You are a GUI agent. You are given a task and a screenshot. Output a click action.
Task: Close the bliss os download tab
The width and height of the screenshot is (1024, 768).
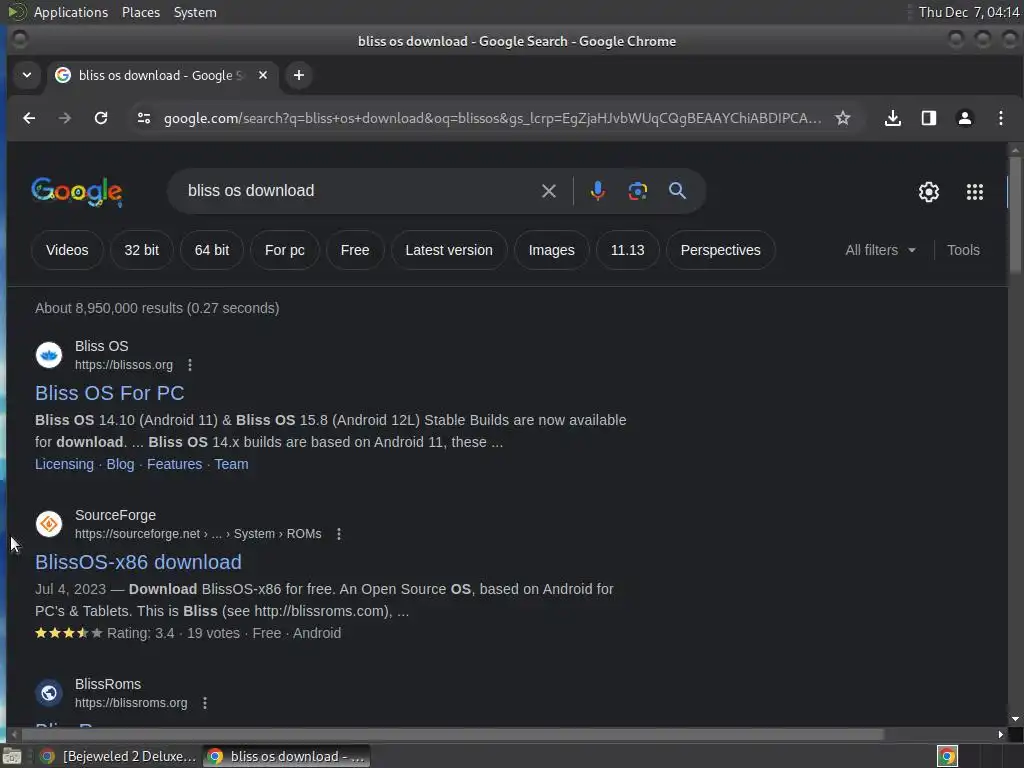click(263, 76)
